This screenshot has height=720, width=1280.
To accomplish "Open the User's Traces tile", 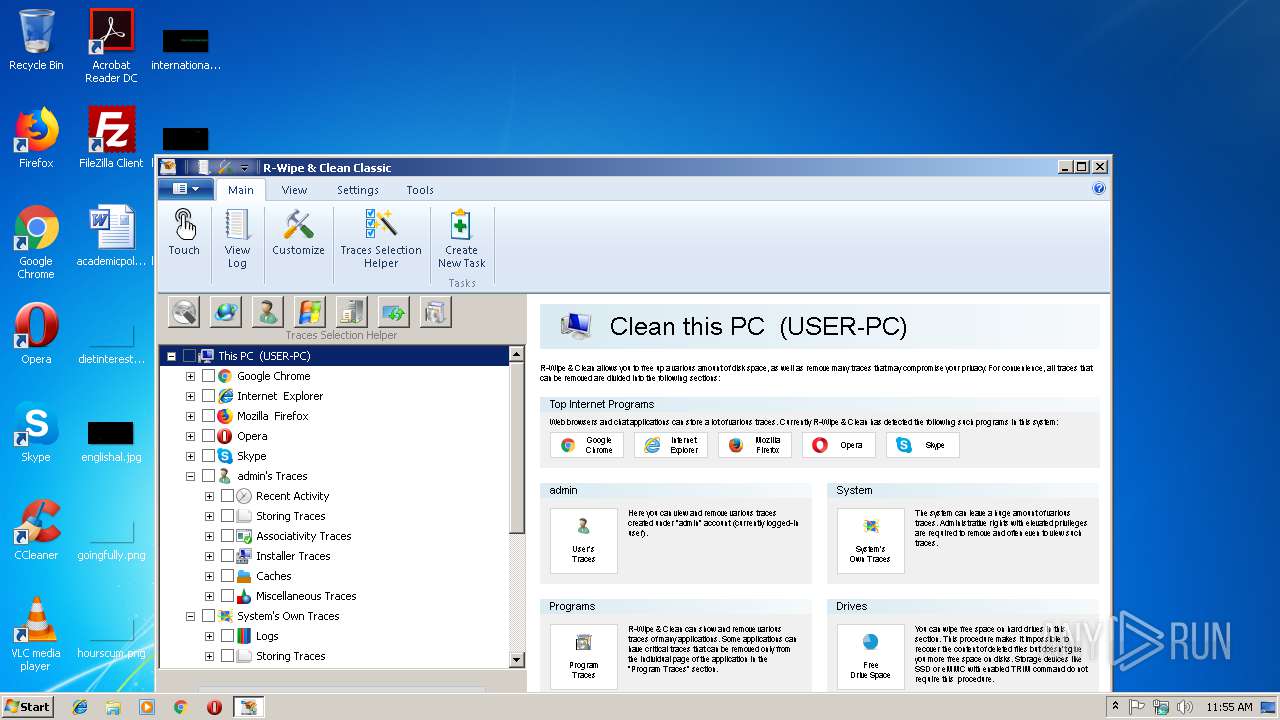I will pyautogui.click(x=584, y=541).
